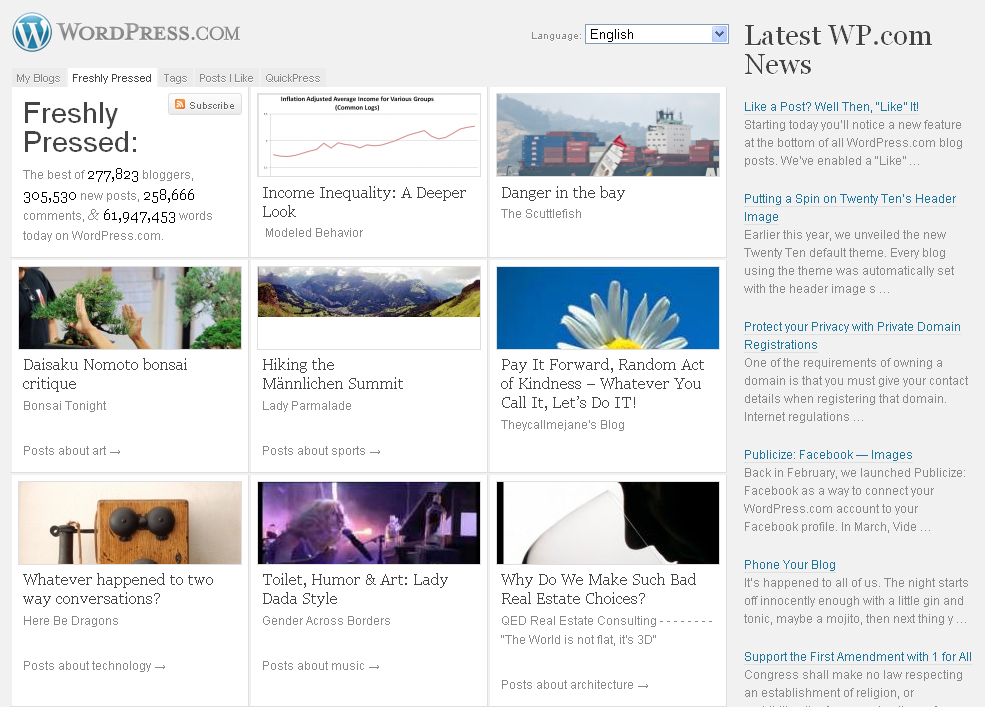Click the '277,823' bloggers count
The width and height of the screenshot is (985, 707).
pyautogui.click(x=113, y=175)
